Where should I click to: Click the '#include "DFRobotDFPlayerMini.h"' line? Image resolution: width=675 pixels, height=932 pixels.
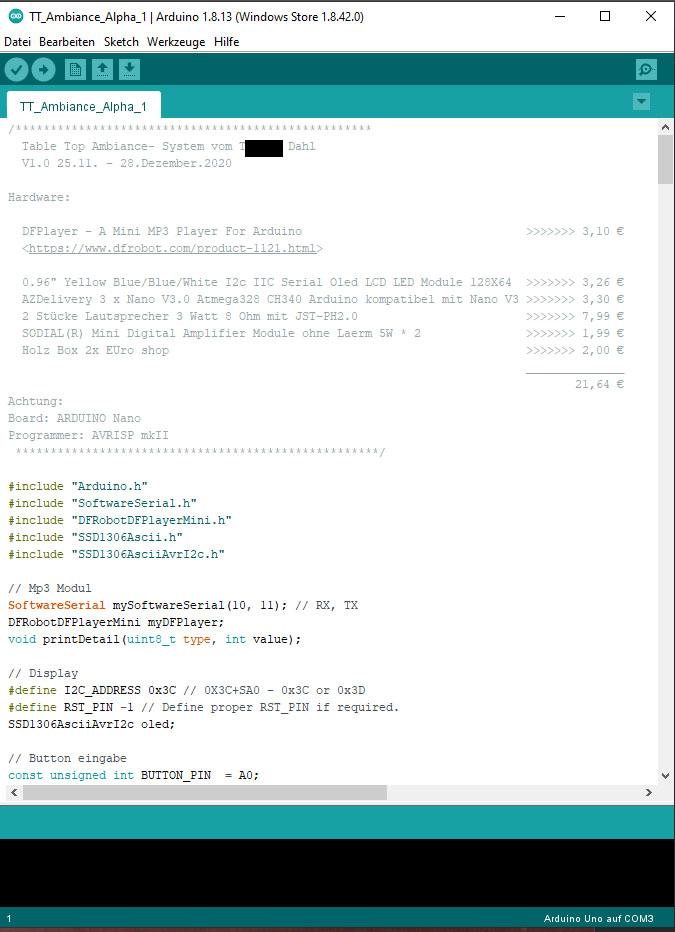pos(119,520)
